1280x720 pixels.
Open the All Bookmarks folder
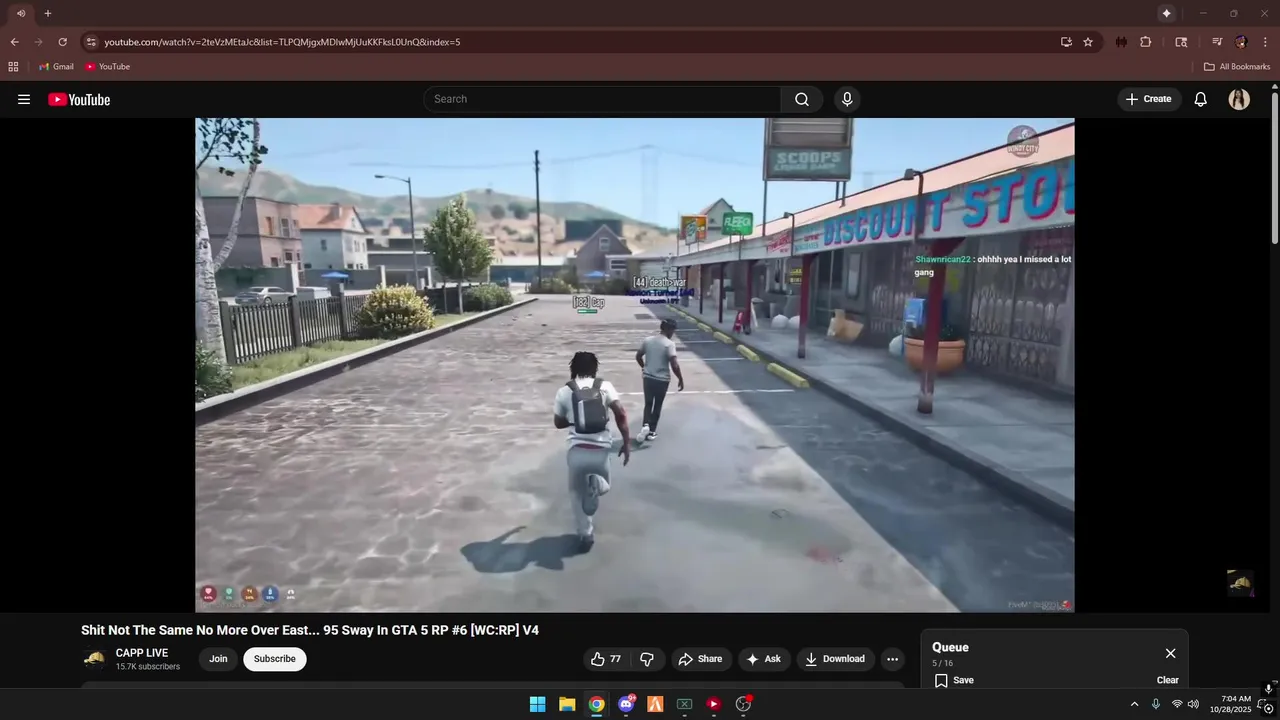coord(1237,67)
